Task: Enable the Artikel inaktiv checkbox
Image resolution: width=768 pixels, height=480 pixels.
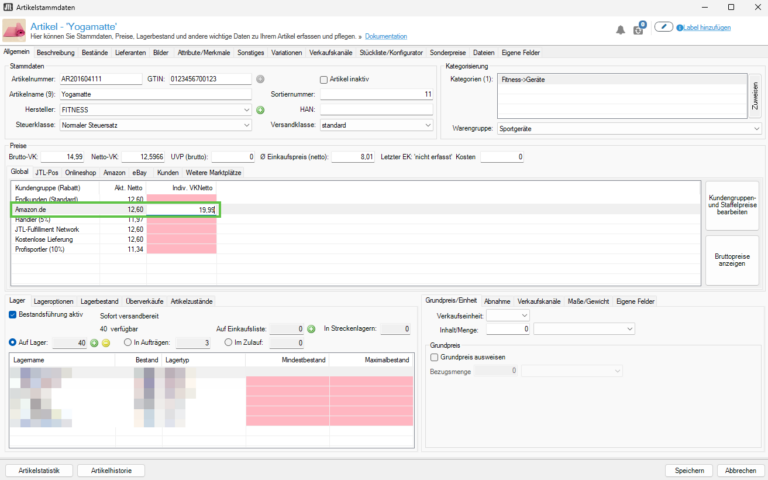Action: tap(323, 79)
